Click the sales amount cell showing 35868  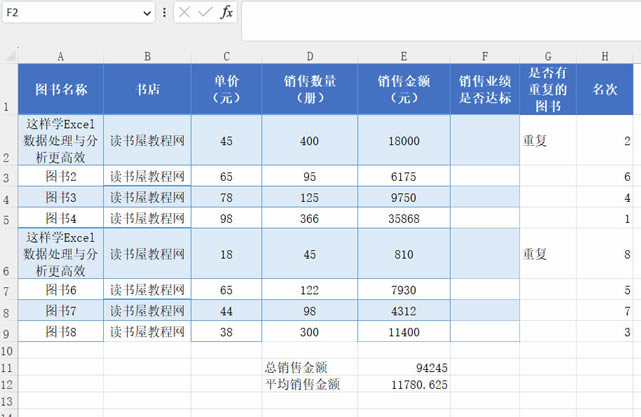(x=404, y=218)
